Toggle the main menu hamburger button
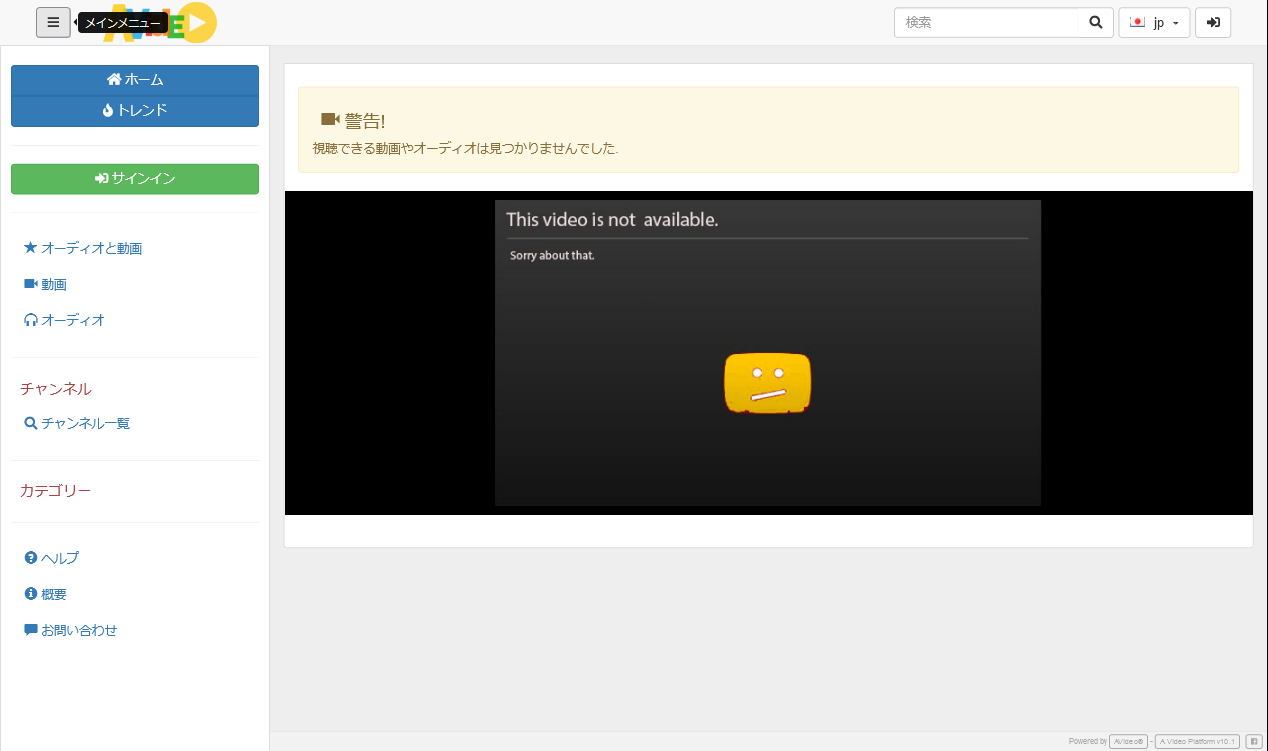Screen dimensions: 1268x751 (53, 22)
